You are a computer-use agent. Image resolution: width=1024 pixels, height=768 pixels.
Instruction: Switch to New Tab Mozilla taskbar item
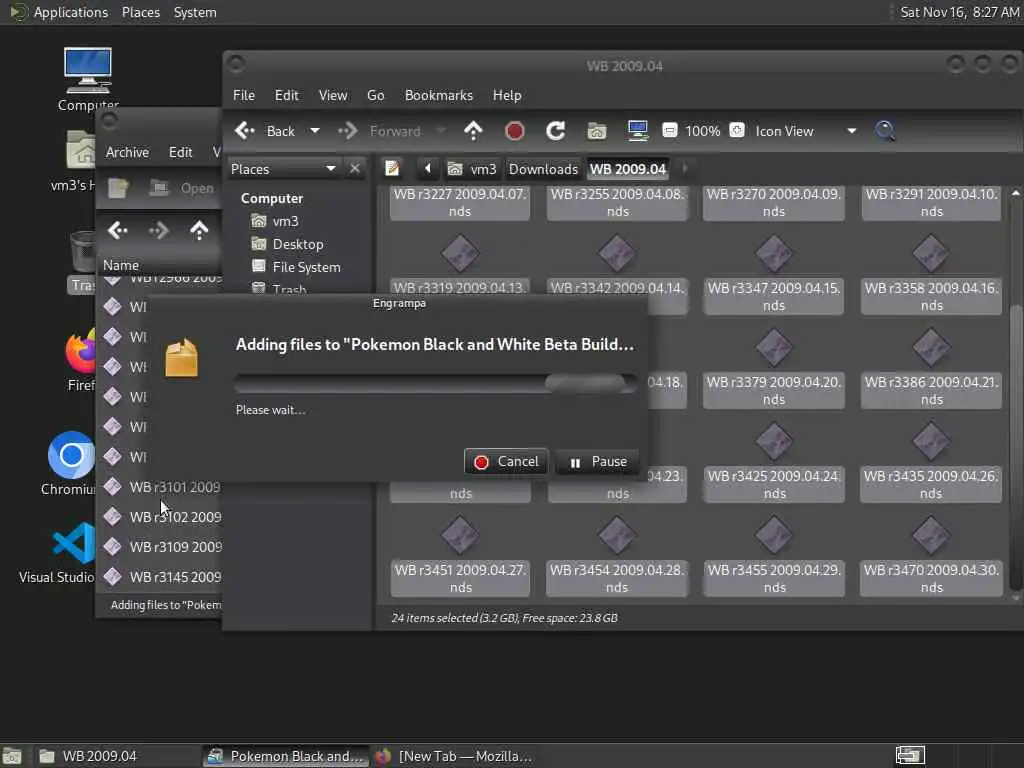[x=455, y=756]
